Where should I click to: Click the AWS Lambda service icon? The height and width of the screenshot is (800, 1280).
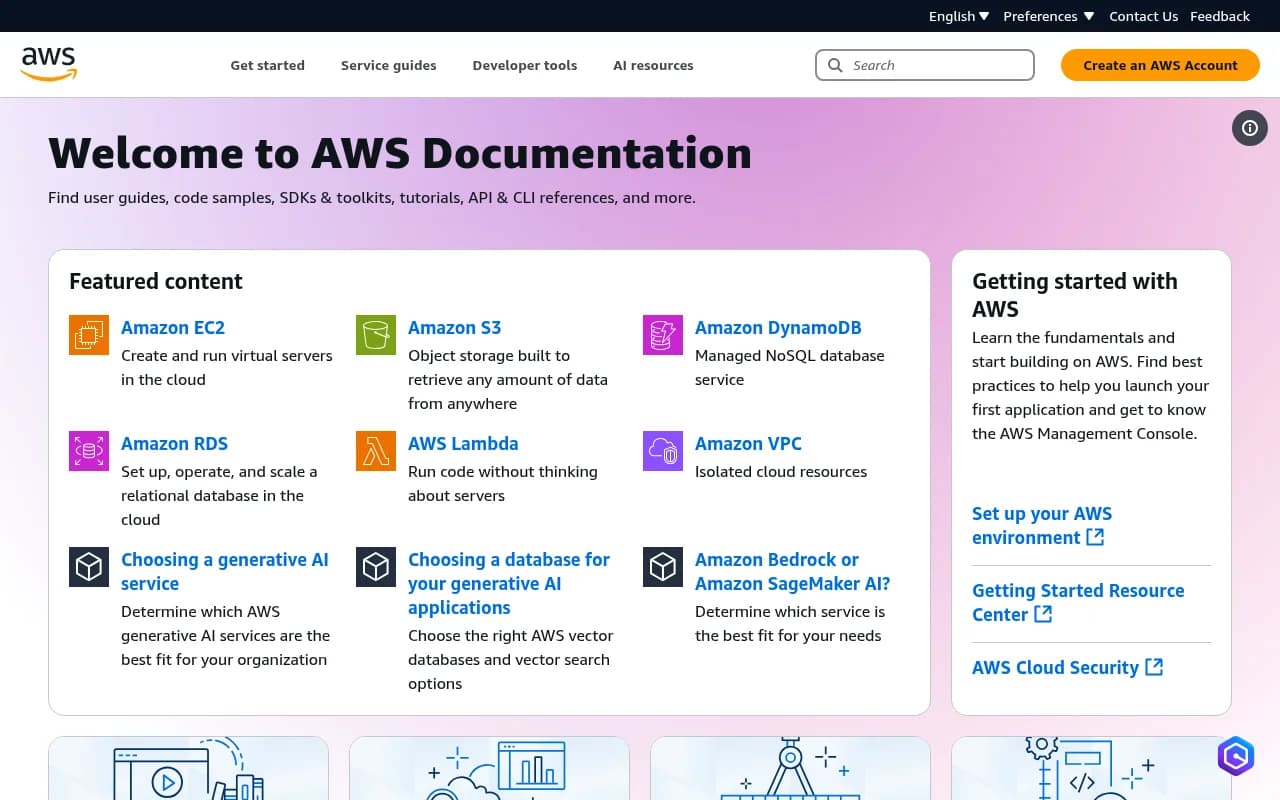[375, 450]
